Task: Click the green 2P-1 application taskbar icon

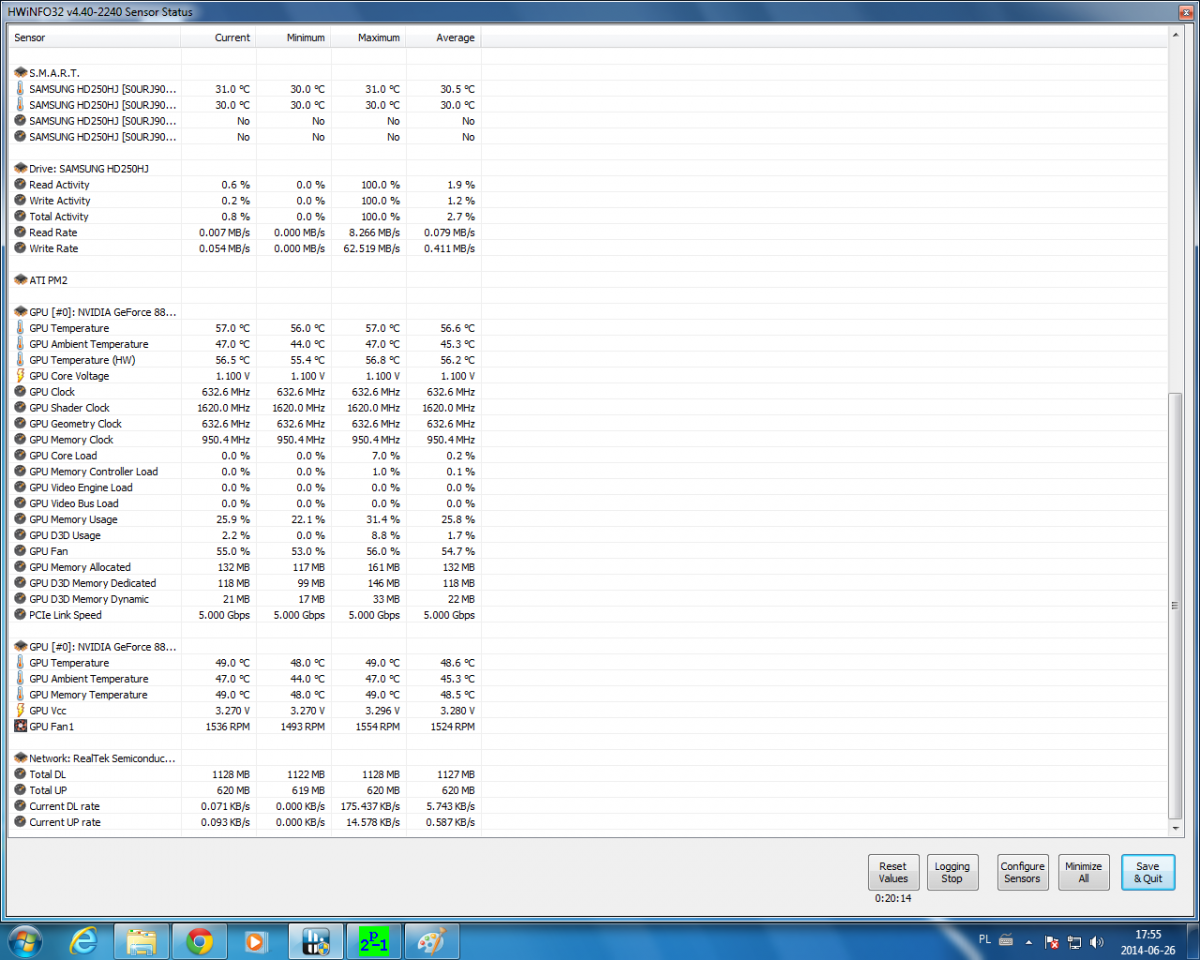Action: point(372,941)
